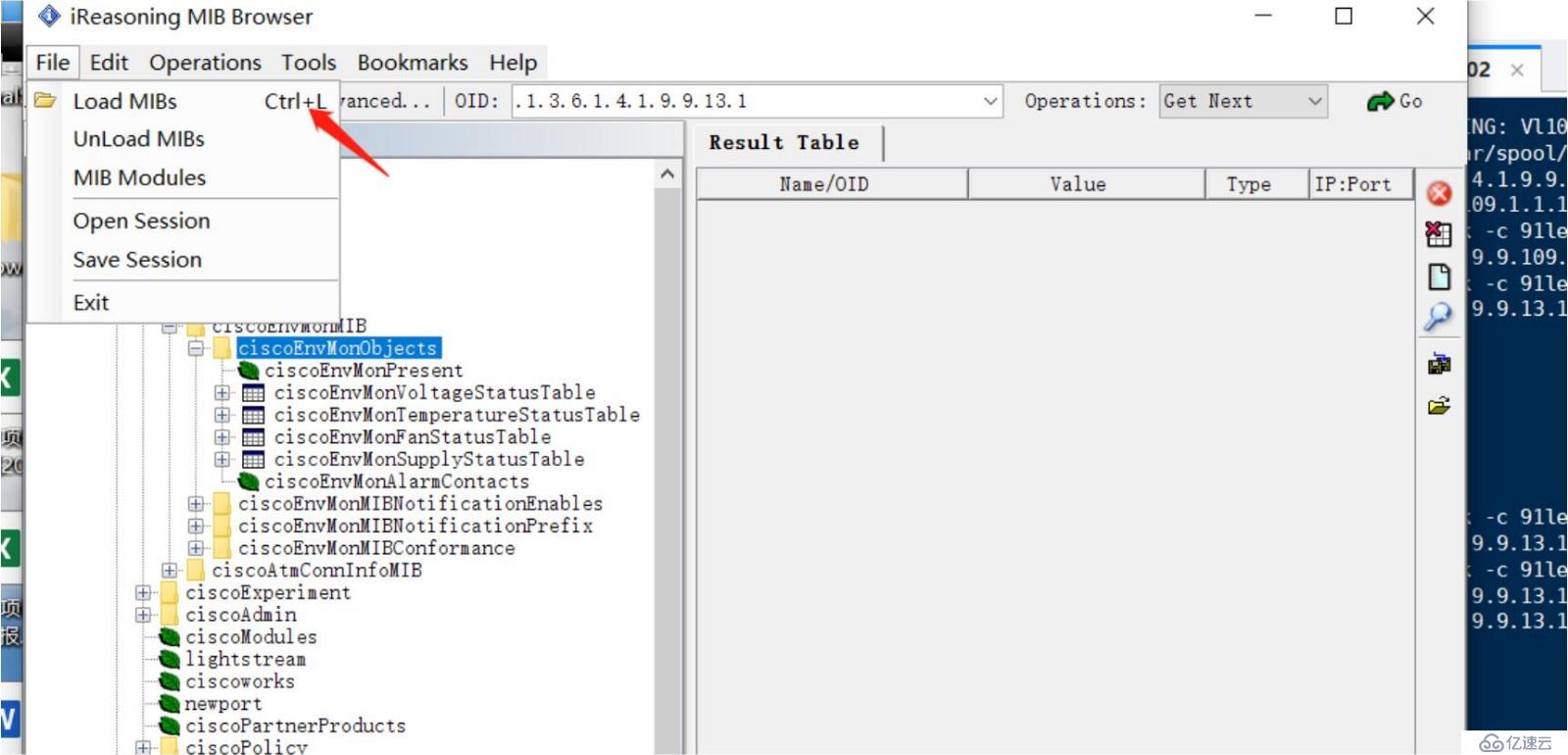Expand ciscoEnvMonFanStatusTable node
Image resolution: width=1568 pixels, height=755 pixels.
(x=222, y=437)
